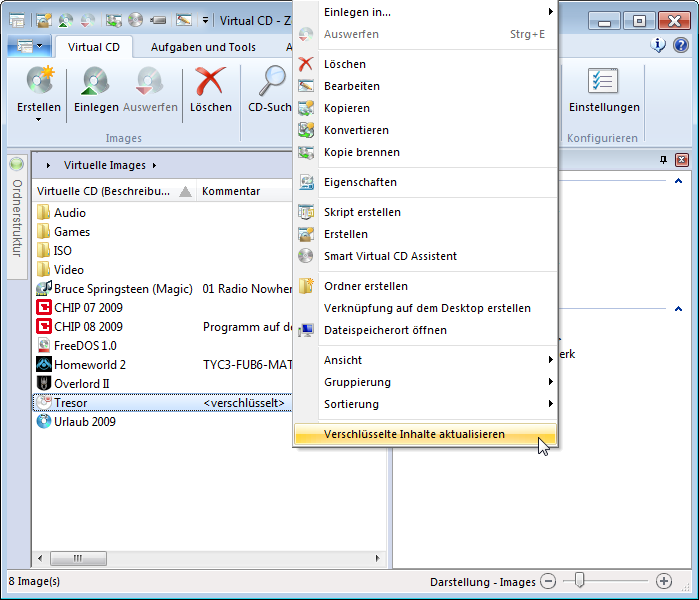
Task: Close the right side panel with red X
Action: tap(682, 160)
